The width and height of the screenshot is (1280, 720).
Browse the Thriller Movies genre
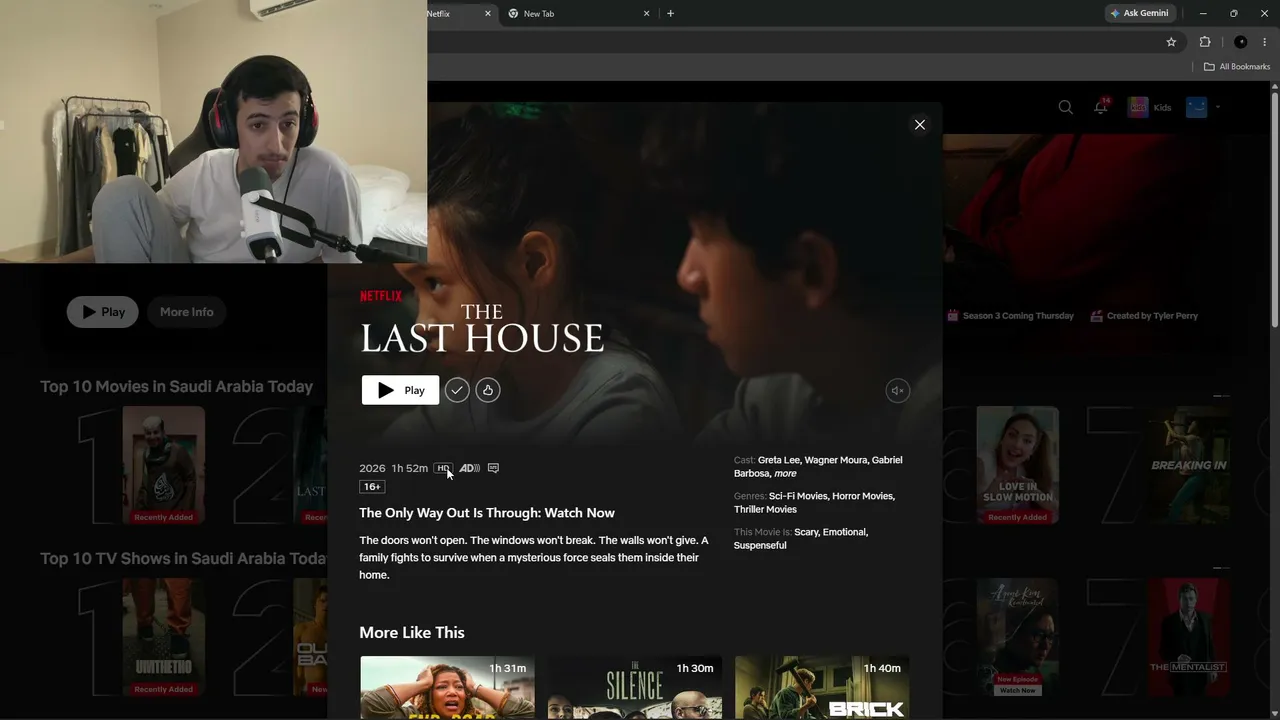765,510
